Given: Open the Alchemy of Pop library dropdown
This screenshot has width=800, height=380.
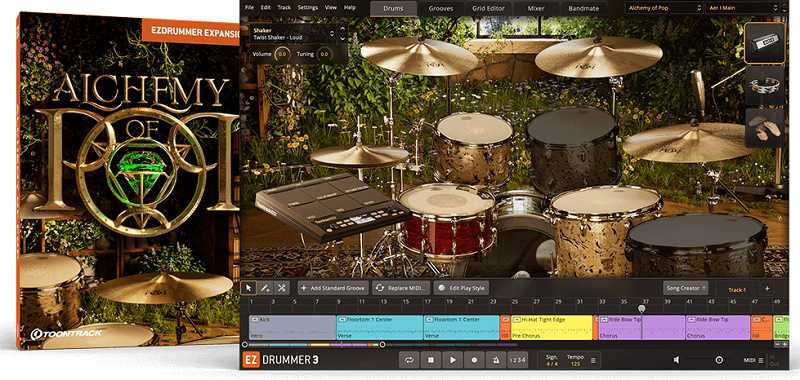Looking at the screenshot, I should pyautogui.click(x=664, y=8).
